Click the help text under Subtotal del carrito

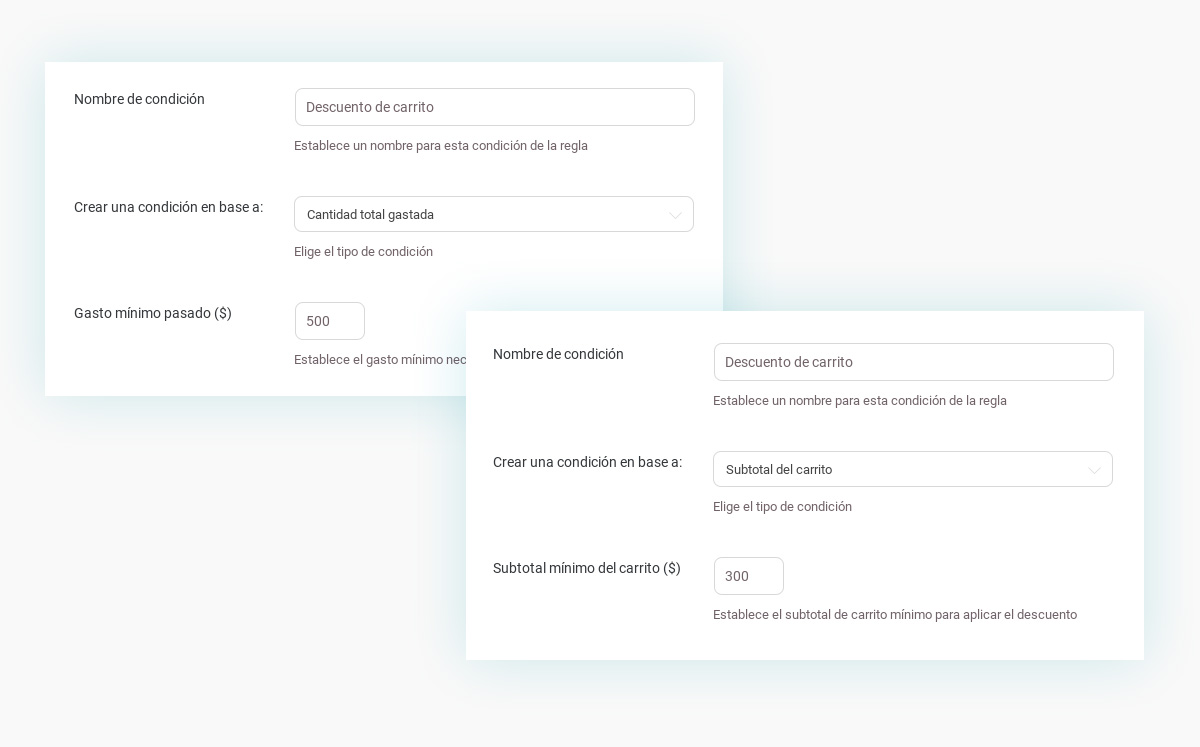782,507
